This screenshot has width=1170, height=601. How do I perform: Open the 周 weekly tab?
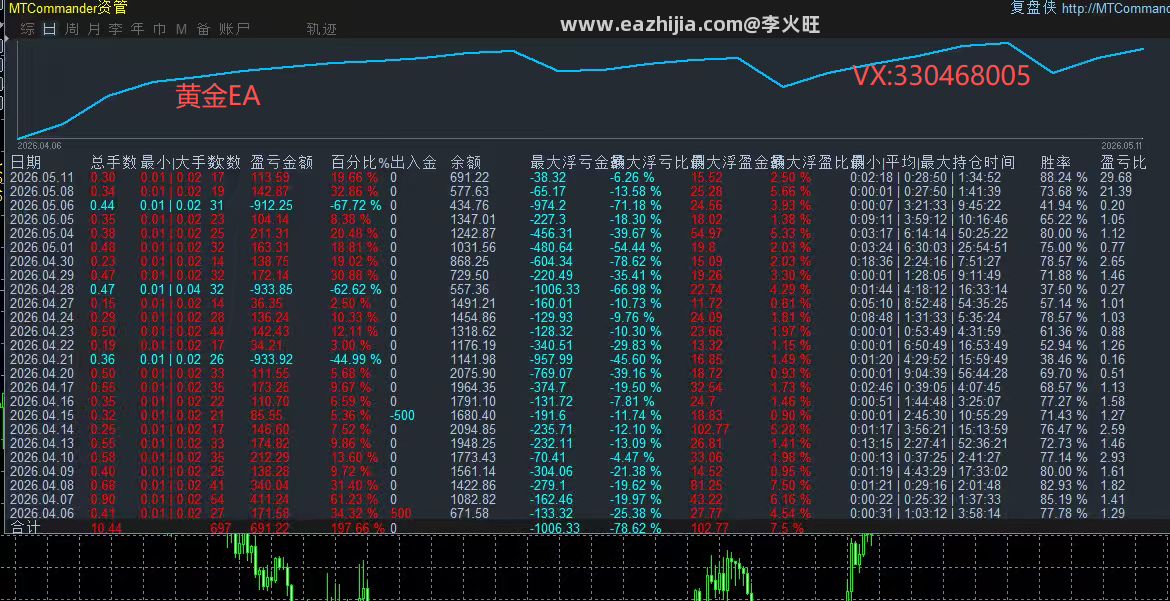(x=72, y=29)
